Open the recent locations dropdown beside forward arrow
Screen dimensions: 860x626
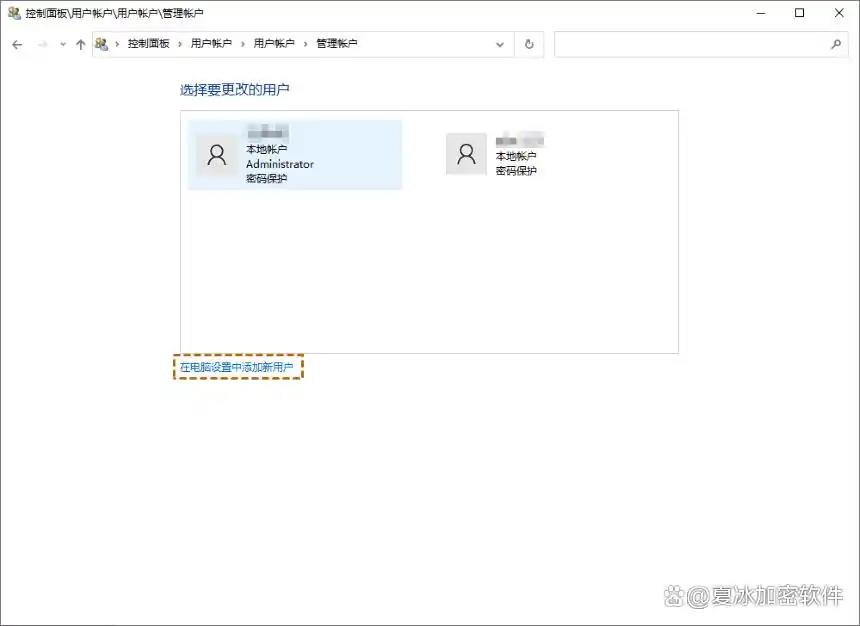[x=61, y=43]
